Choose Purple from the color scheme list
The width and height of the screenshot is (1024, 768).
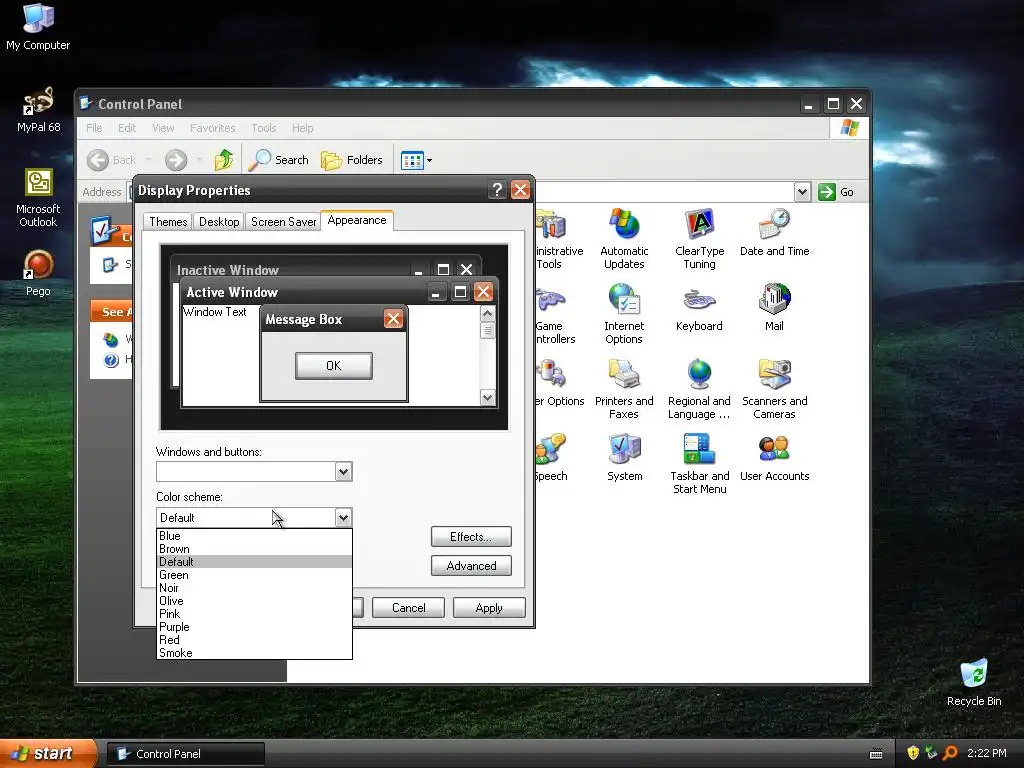point(254,627)
